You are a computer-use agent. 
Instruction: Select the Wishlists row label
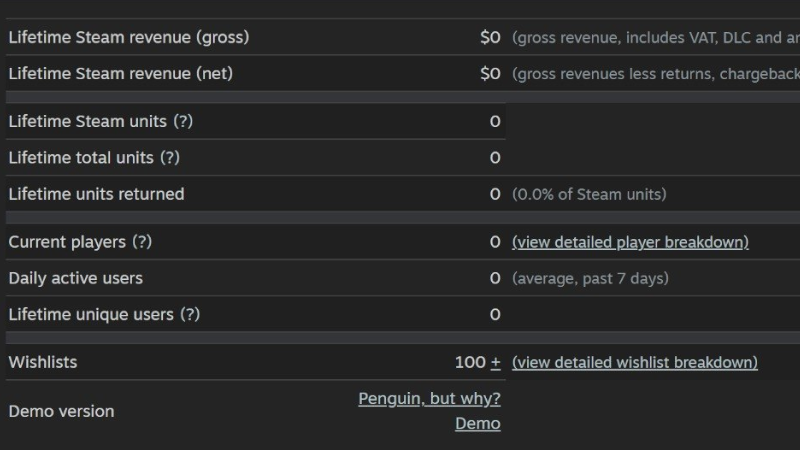coord(43,362)
